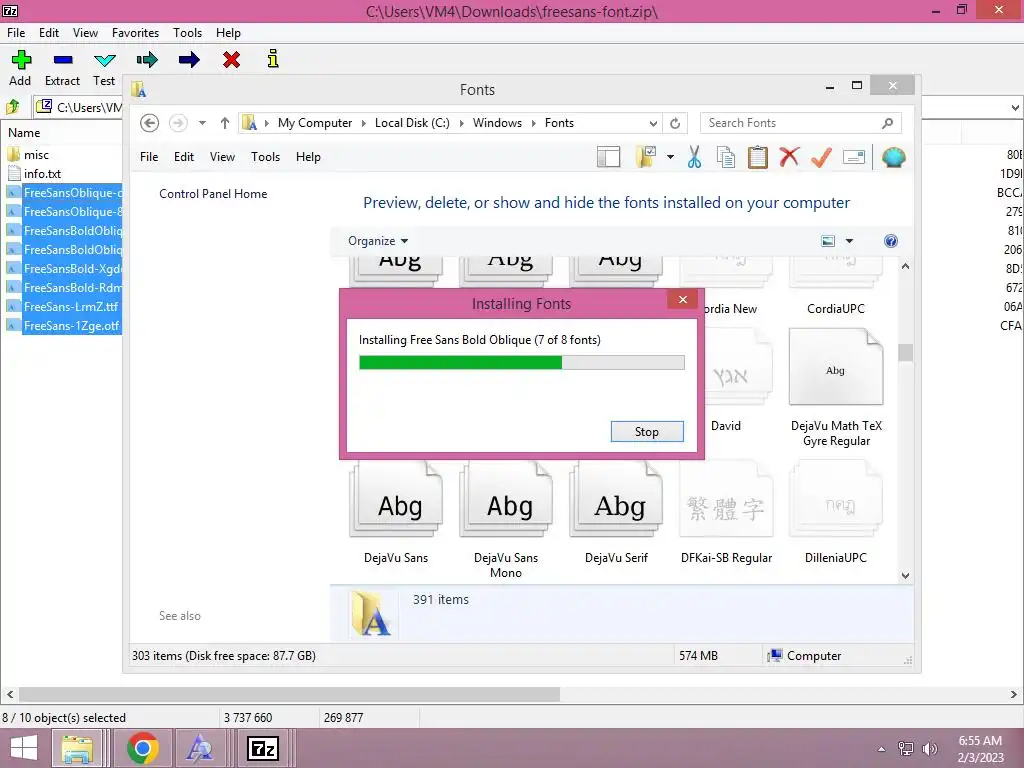Open the folder options toolbar dropdown arrow

[671, 157]
